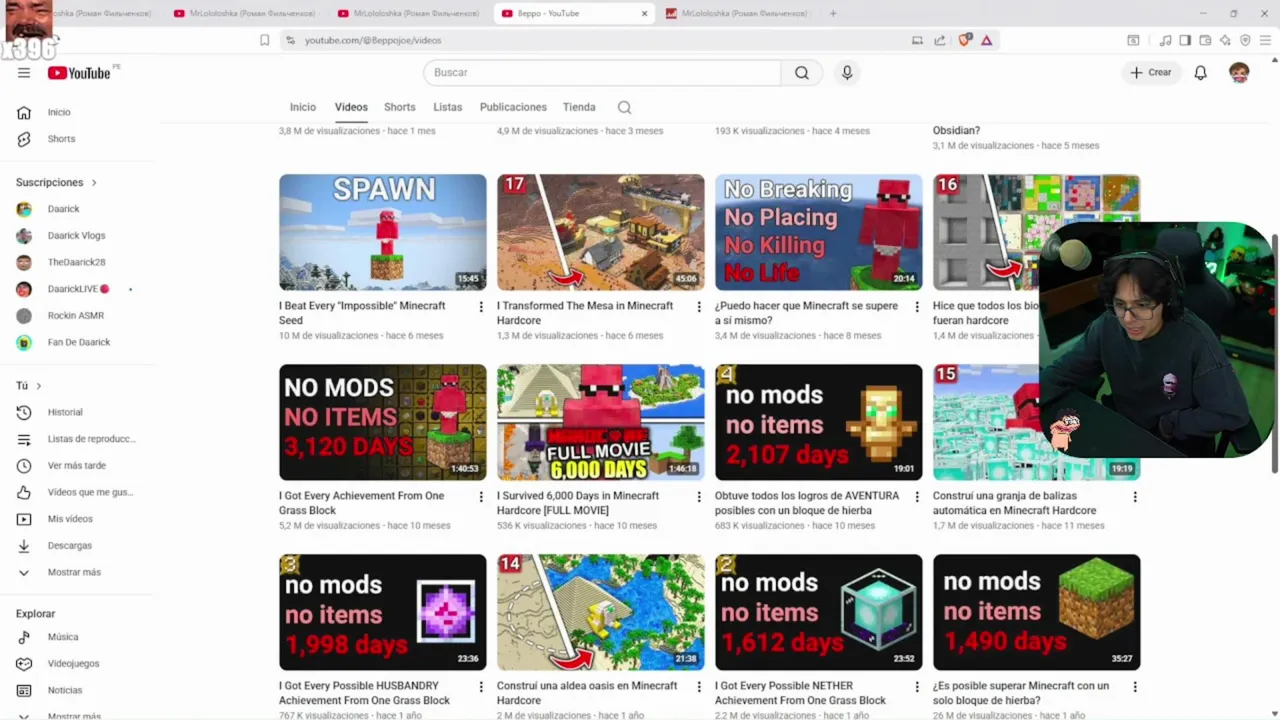This screenshot has width=1280, height=720.
Task: Open the Leo AI sparkle icon
Action: click(1225, 40)
